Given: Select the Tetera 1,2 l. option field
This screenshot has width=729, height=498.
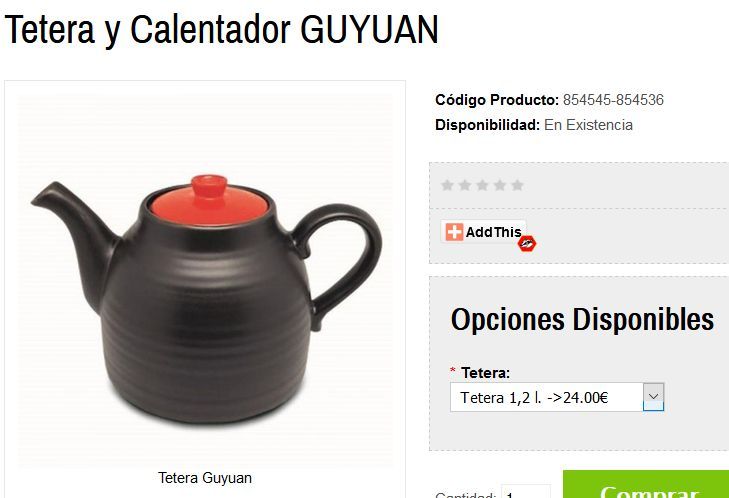Looking at the screenshot, I should [557, 397].
